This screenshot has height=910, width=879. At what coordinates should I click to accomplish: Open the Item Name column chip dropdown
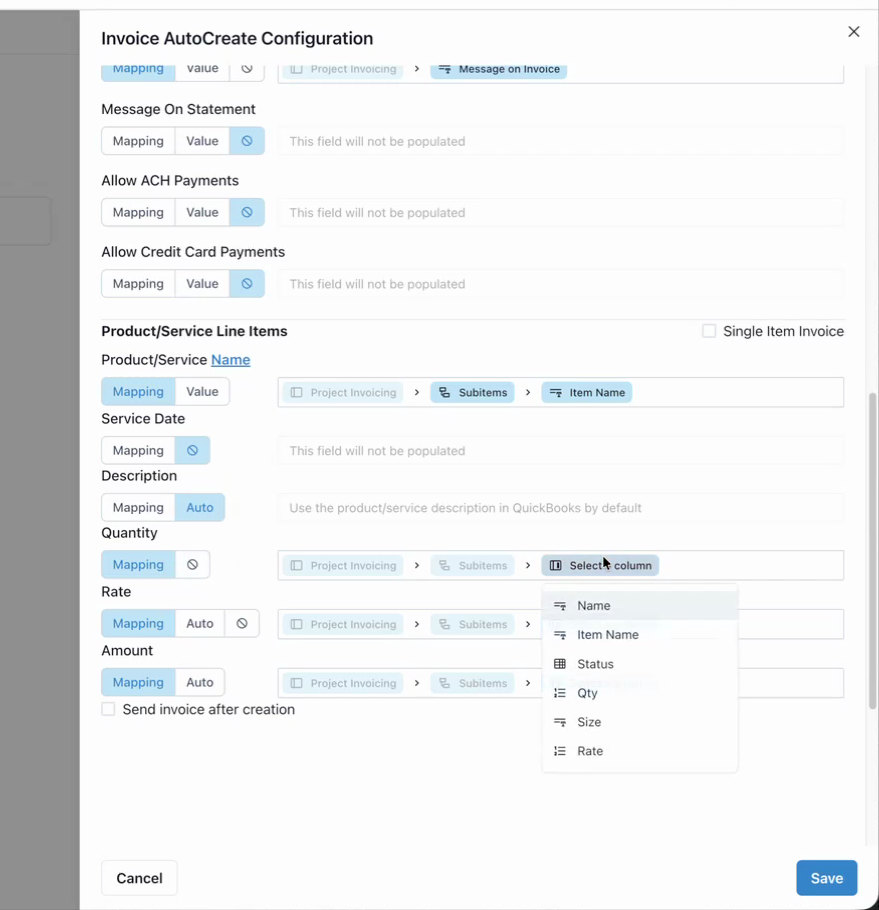click(587, 392)
